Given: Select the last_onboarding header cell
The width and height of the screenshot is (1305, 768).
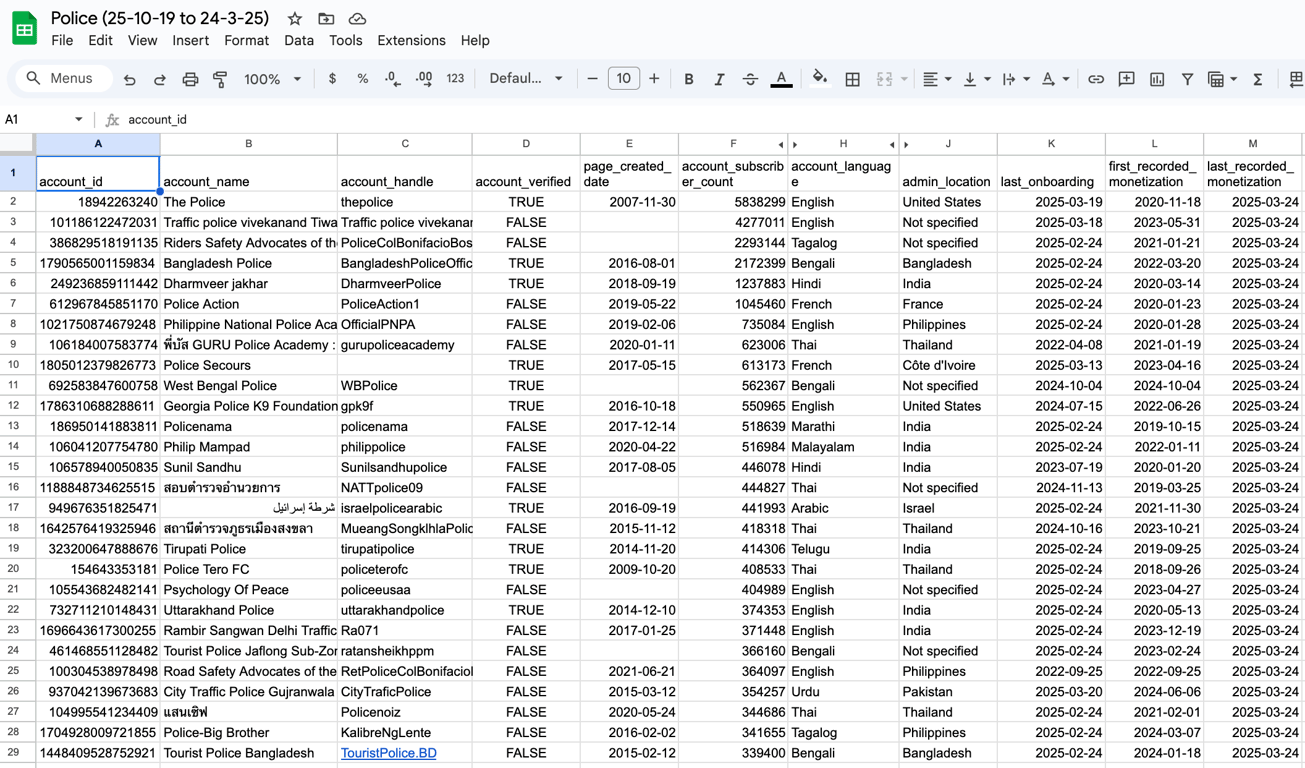Looking at the screenshot, I should point(1051,173).
